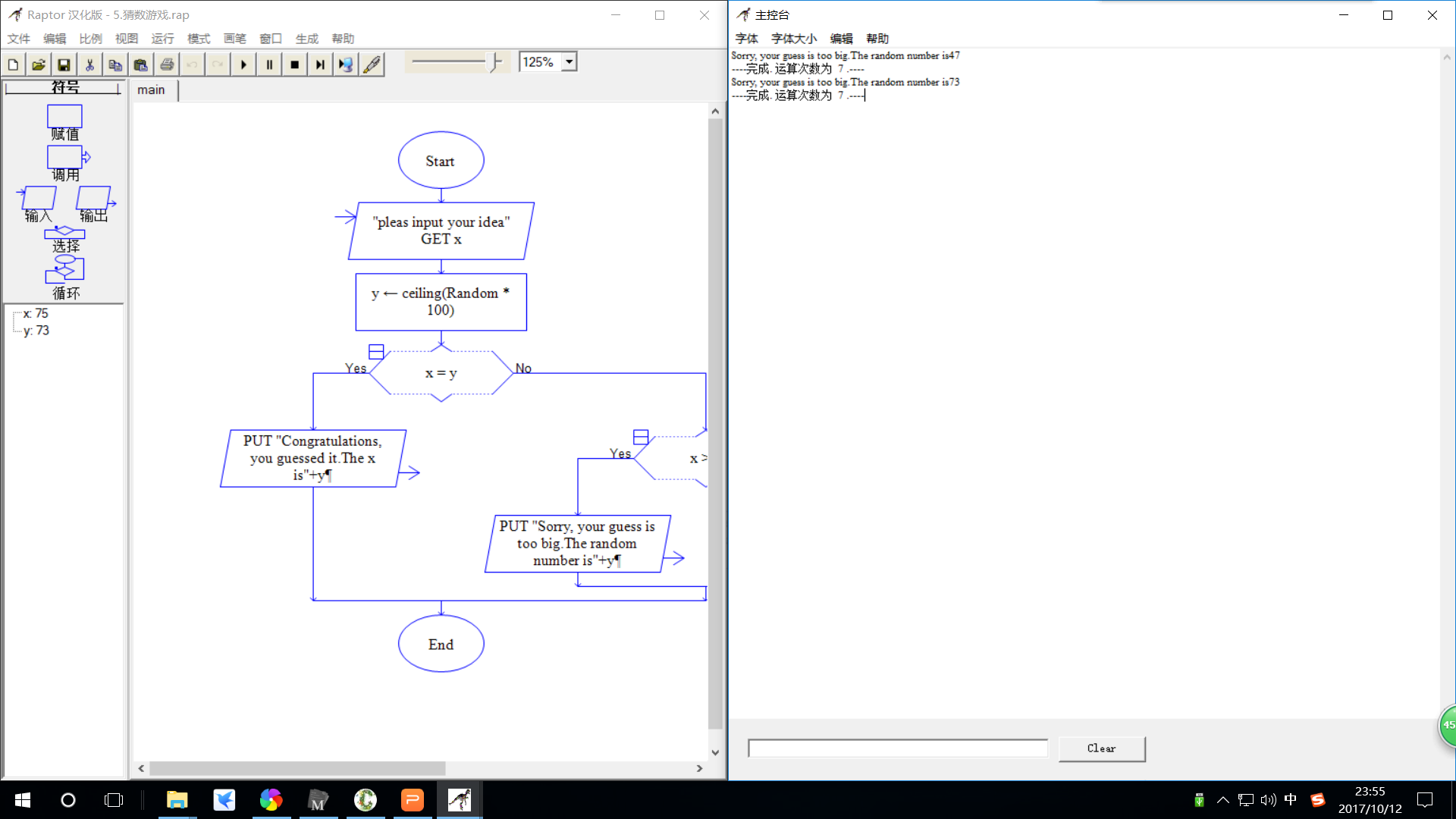
Task: Select variable x: 75 in watch panel
Action: (x=36, y=313)
